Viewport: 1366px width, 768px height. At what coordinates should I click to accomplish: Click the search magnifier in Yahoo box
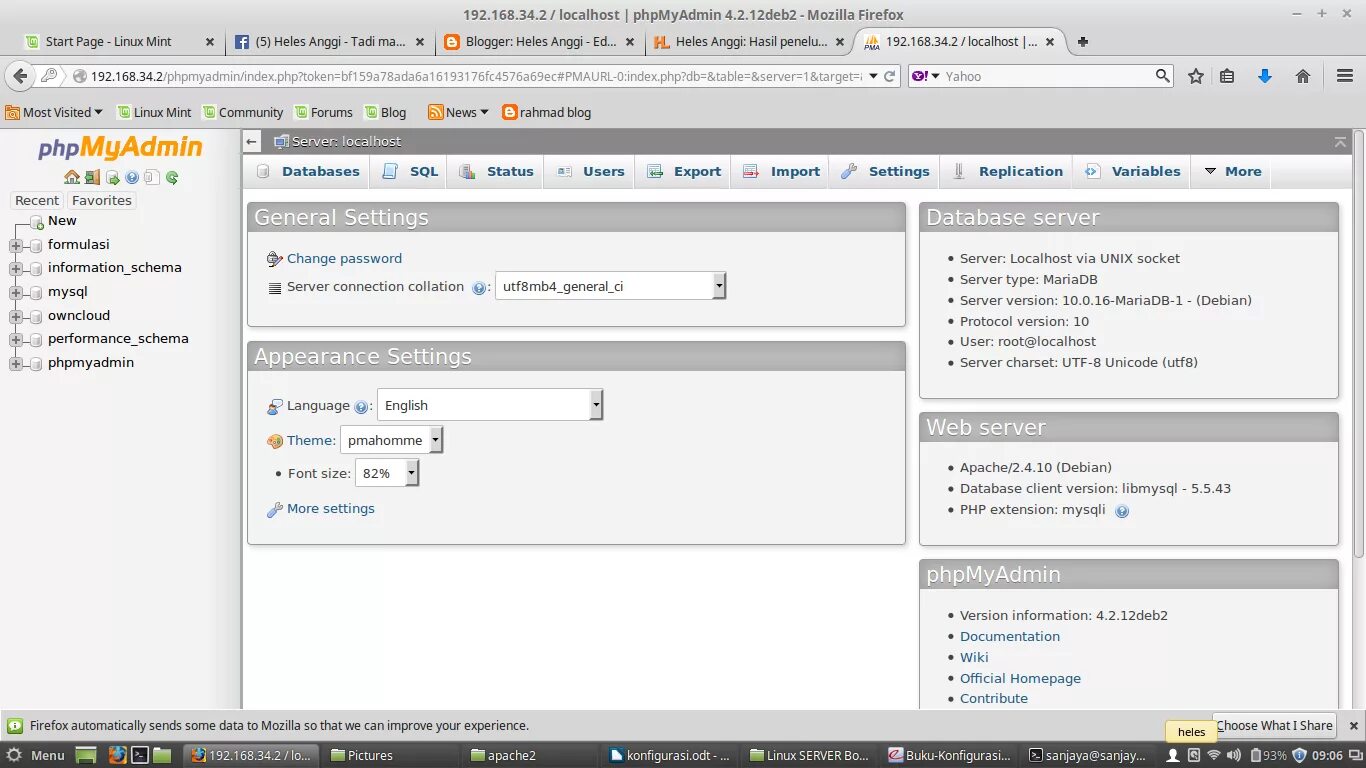1162,76
